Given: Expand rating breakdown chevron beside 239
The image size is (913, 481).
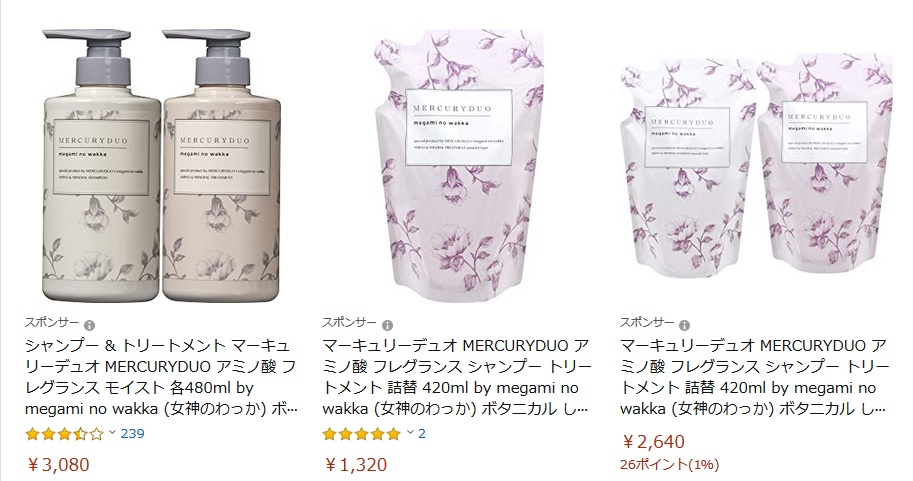Looking at the screenshot, I should click(113, 433).
